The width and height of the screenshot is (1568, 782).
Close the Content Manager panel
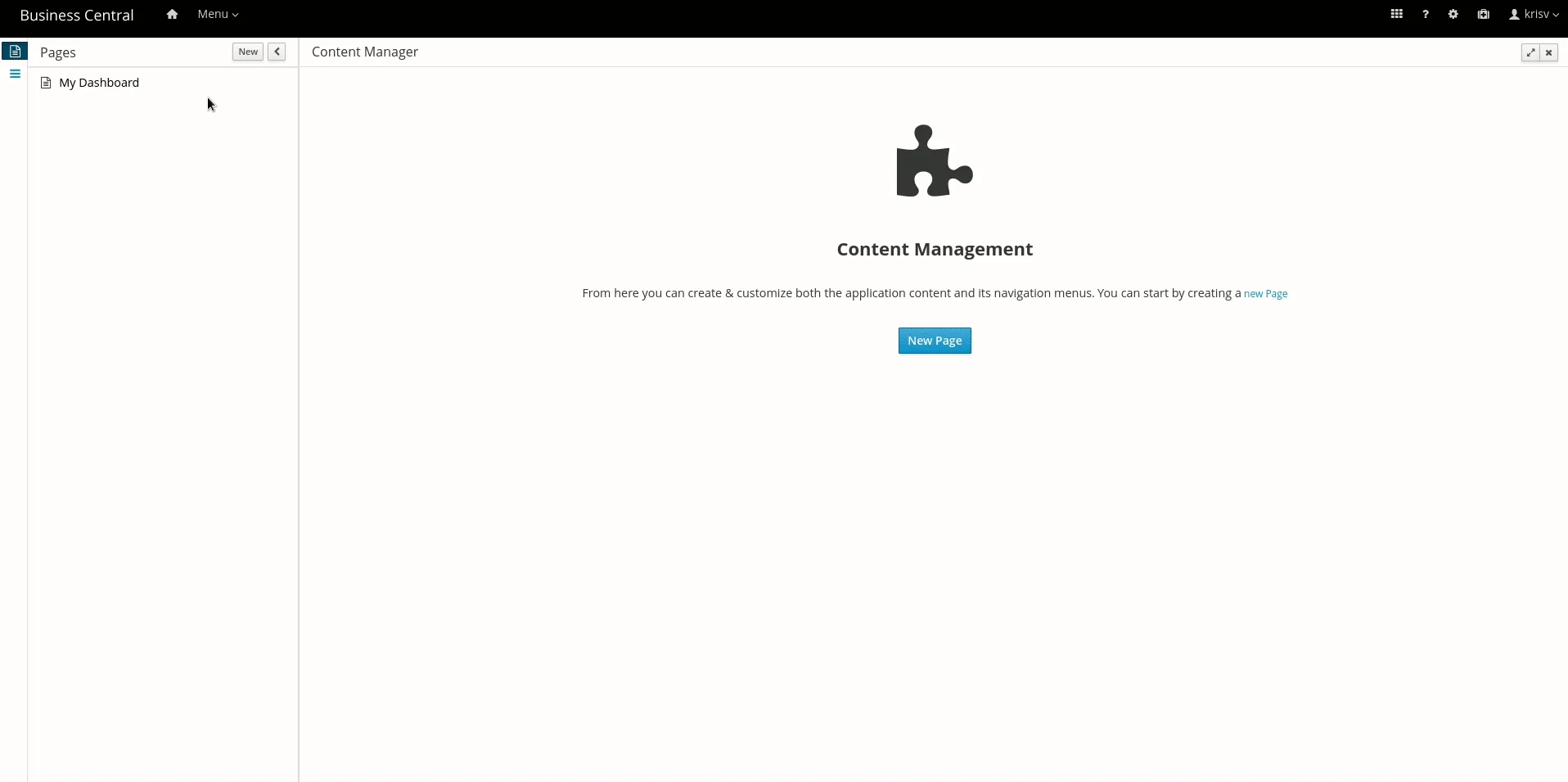click(x=1549, y=52)
